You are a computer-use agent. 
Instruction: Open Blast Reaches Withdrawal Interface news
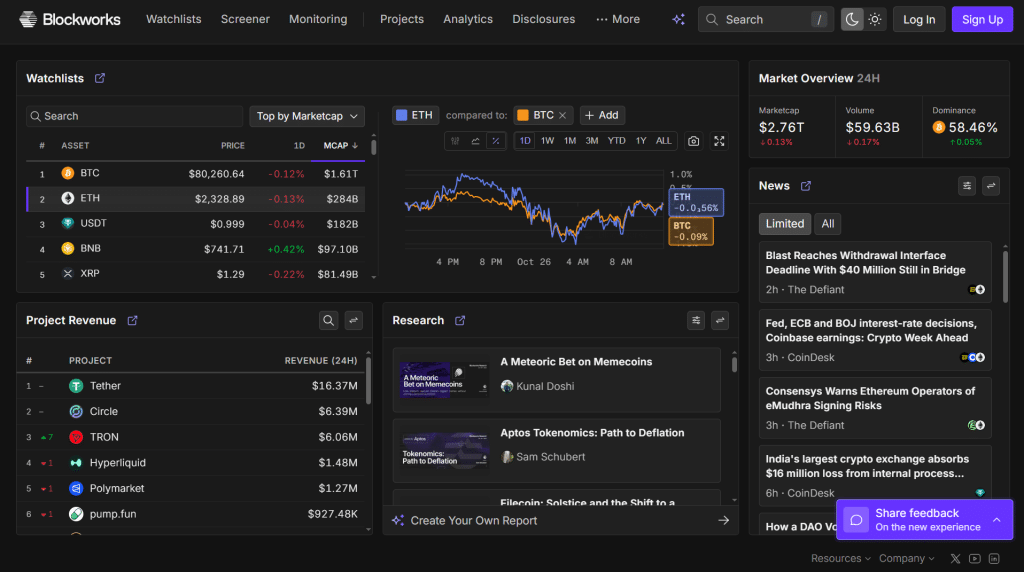(875, 272)
